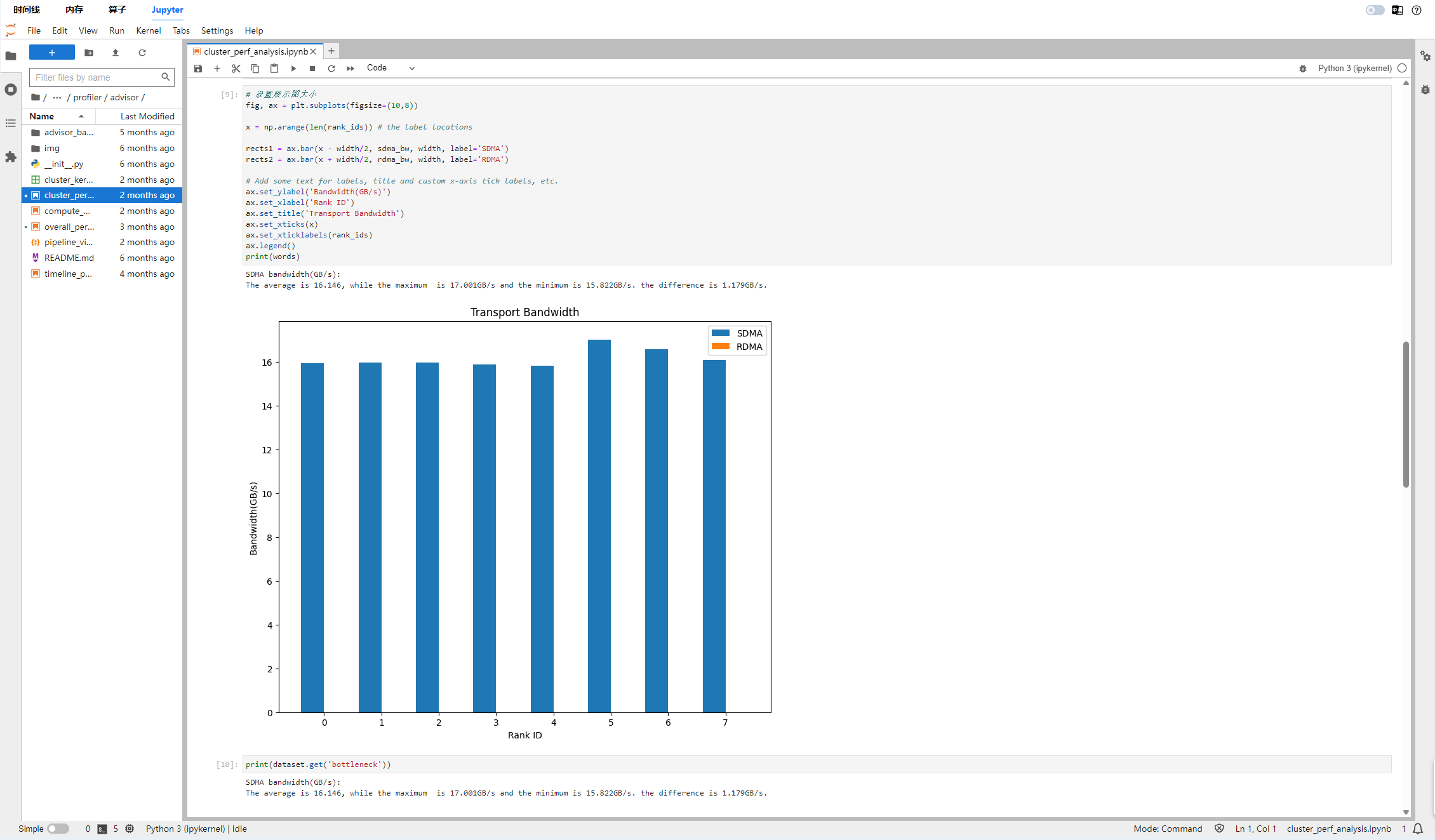Copy the selected cell icon
Viewport: 1435px width, 840px height.
click(x=255, y=69)
